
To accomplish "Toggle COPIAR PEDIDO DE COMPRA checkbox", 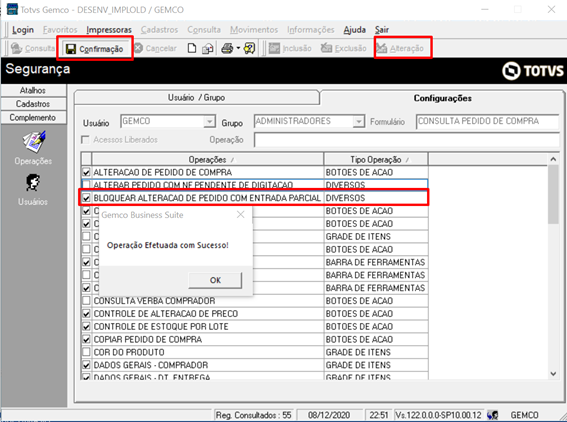I will (x=86, y=339).
